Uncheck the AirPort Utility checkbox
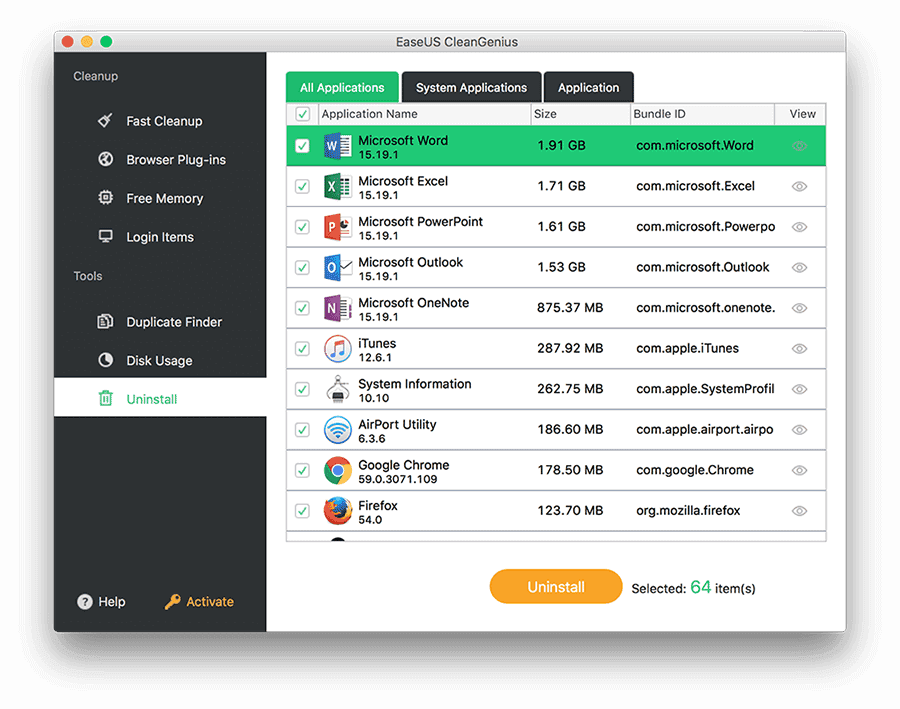Viewport: 900px width, 709px height. point(302,430)
